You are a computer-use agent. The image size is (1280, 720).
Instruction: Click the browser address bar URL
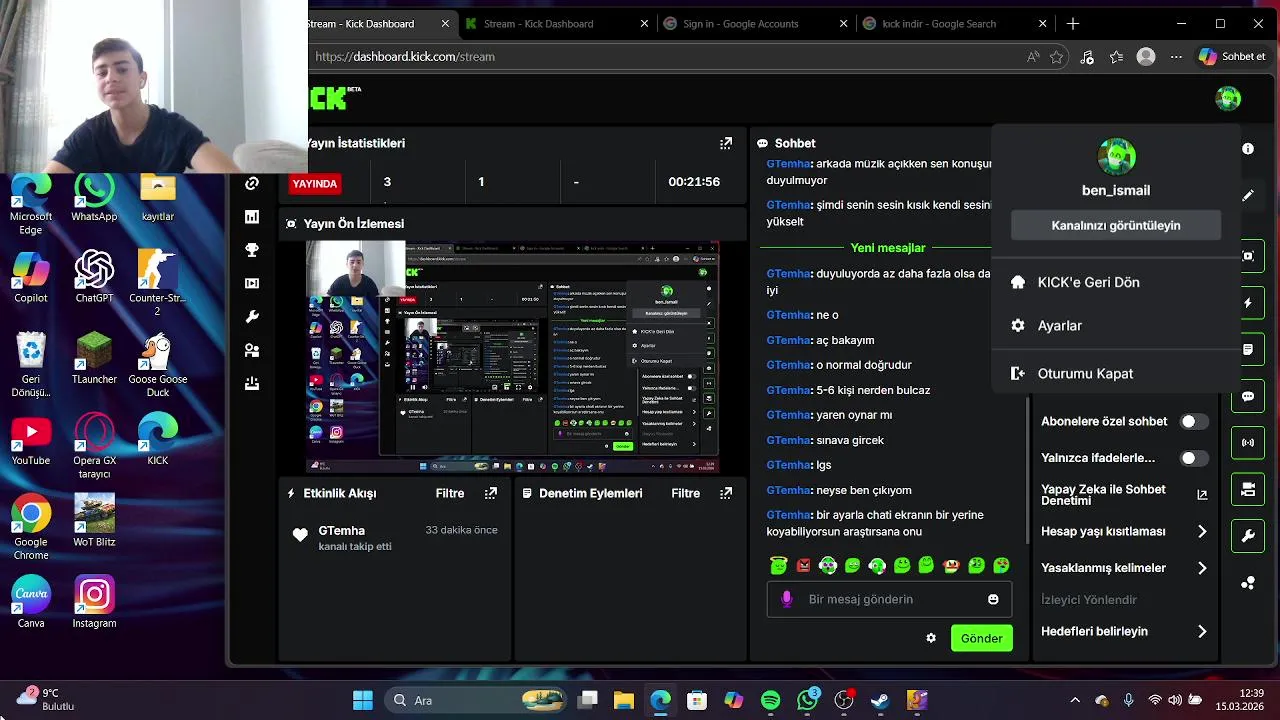[405, 57]
